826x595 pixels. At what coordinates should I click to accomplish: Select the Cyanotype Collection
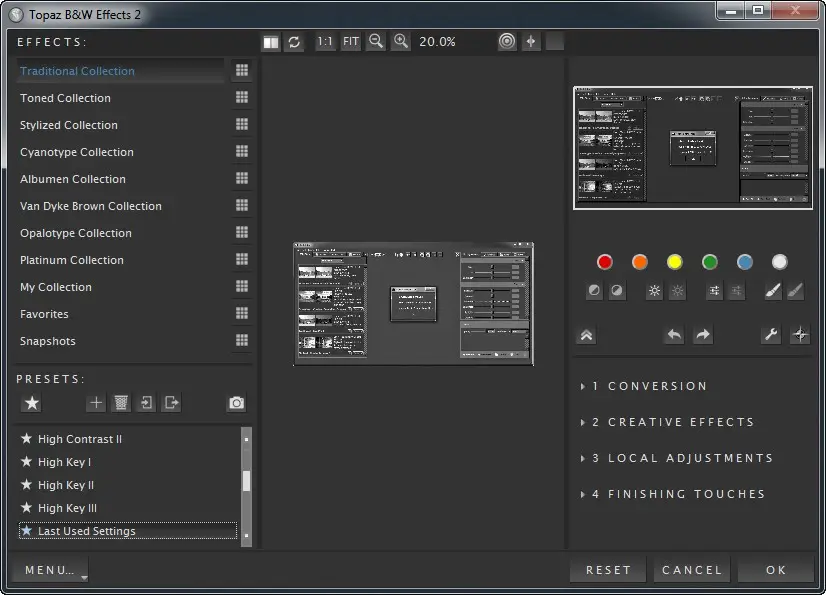77,152
